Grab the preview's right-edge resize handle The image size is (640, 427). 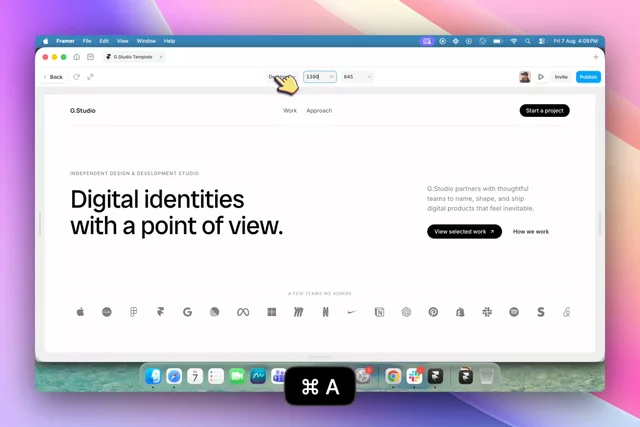pyautogui.click(x=600, y=223)
